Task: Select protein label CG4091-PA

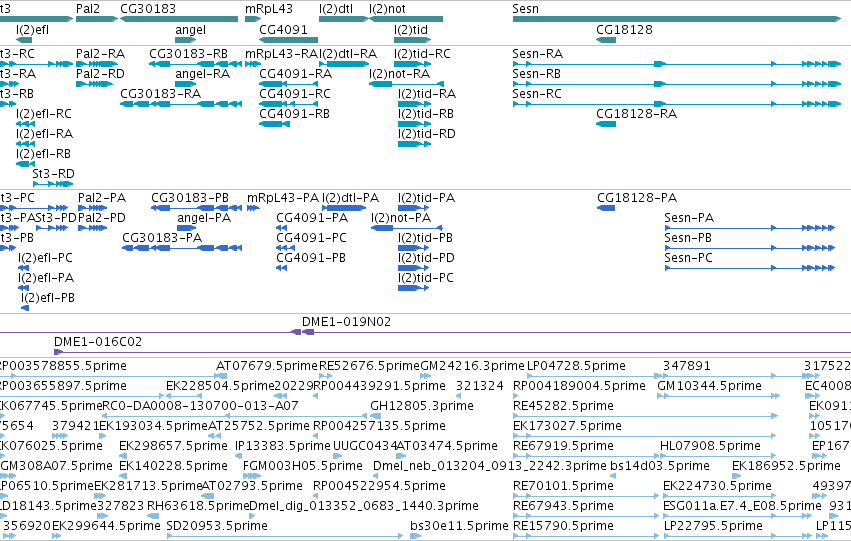Action: (312, 218)
